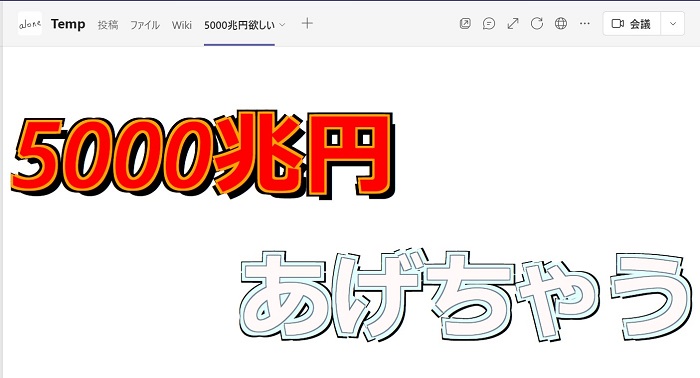Open the 投稿 tab
Screen dimensions: 700x378
click(108, 25)
